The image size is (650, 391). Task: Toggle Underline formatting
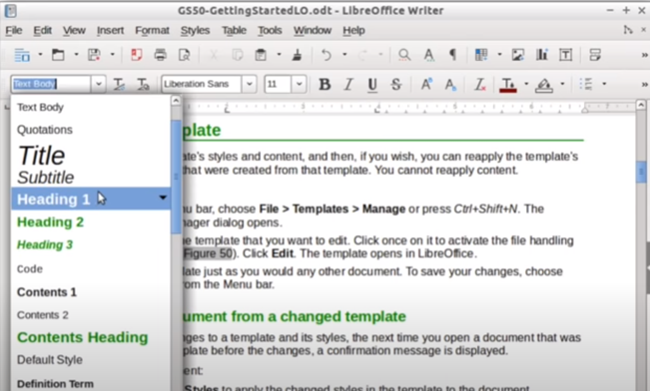pos(372,85)
